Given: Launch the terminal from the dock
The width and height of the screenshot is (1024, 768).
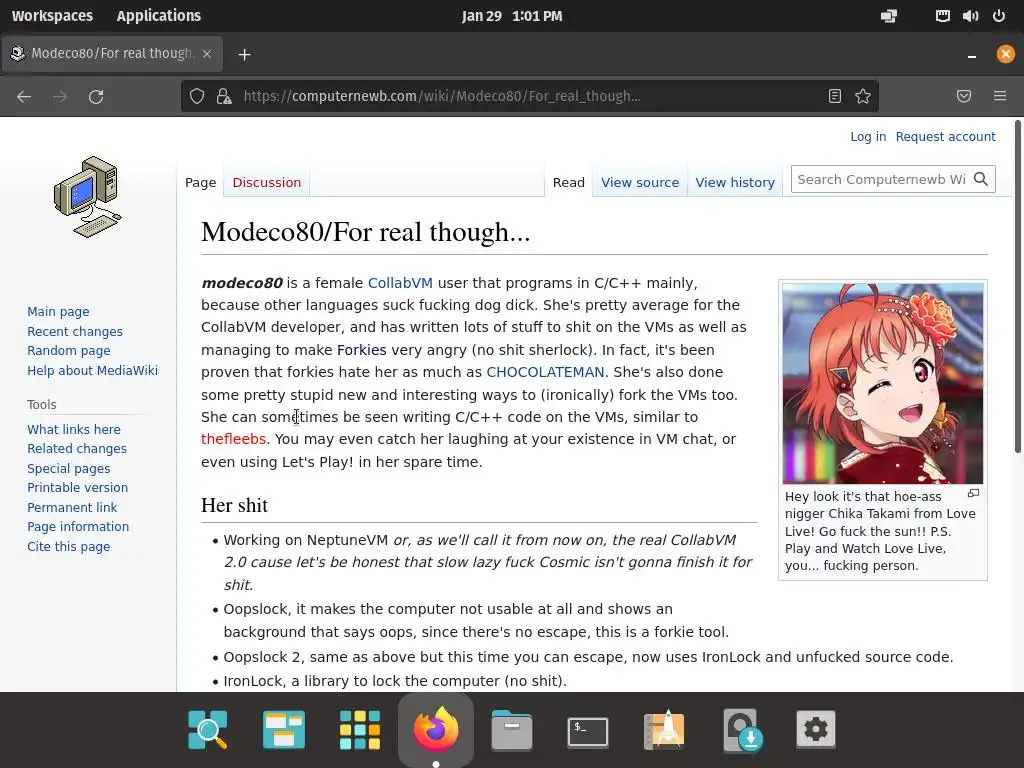Looking at the screenshot, I should [x=588, y=731].
